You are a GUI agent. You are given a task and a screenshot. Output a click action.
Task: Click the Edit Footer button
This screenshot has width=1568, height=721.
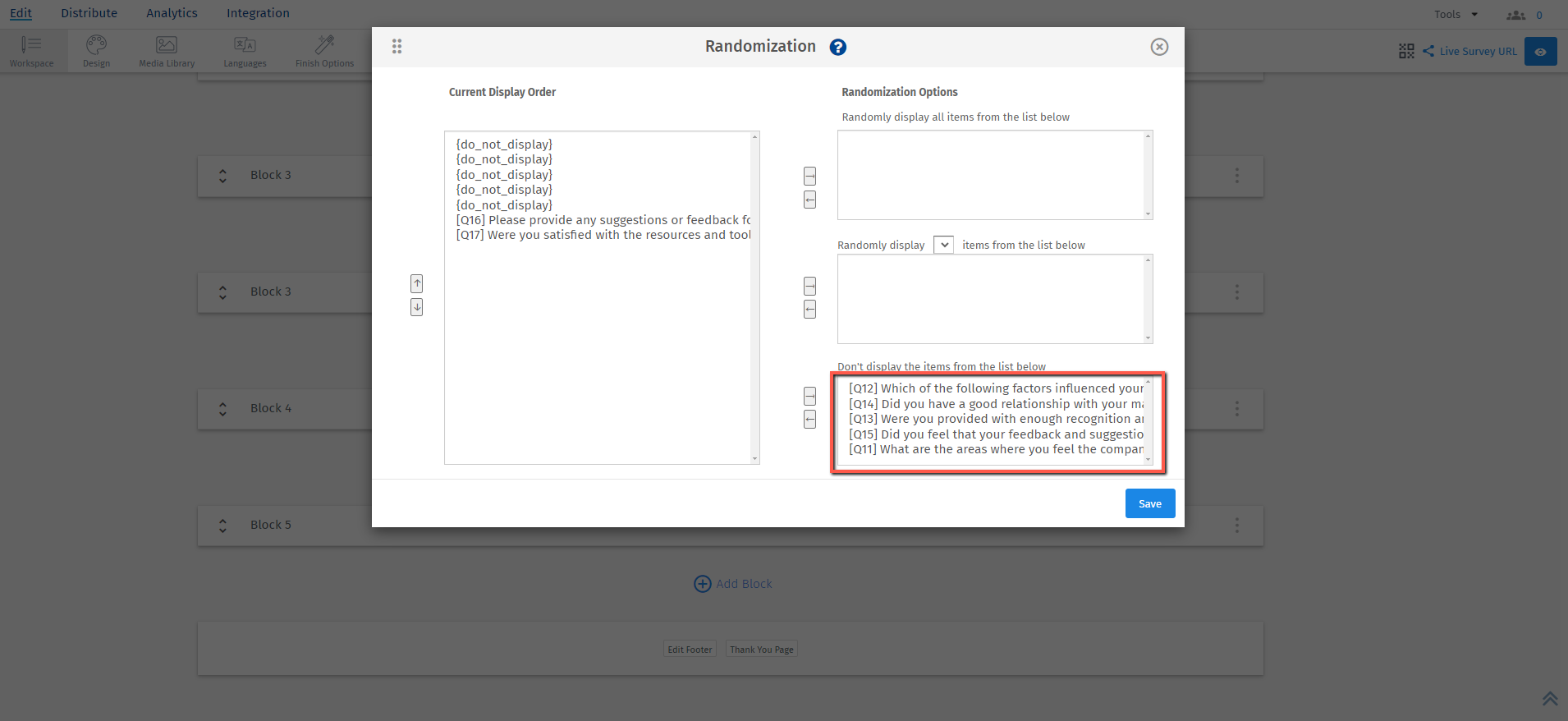[690, 650]
